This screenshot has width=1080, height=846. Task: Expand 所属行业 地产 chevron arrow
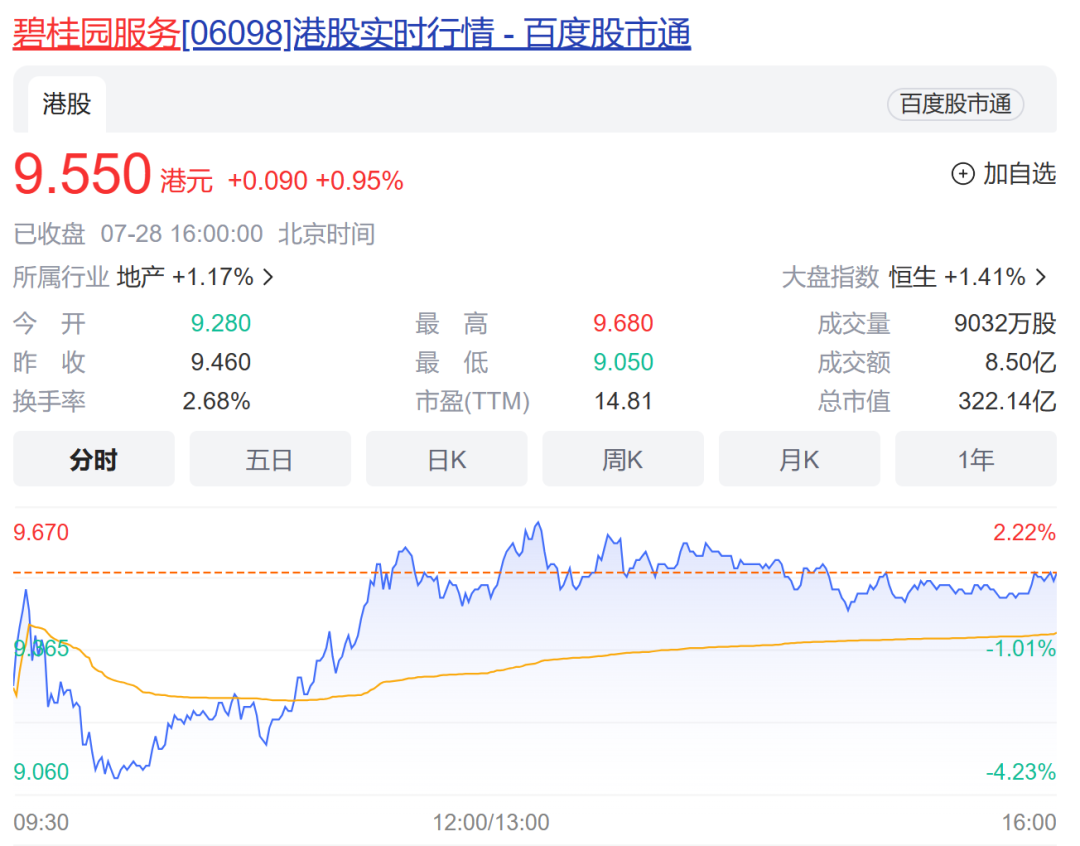pyautogui.click(x=269, y=278)
